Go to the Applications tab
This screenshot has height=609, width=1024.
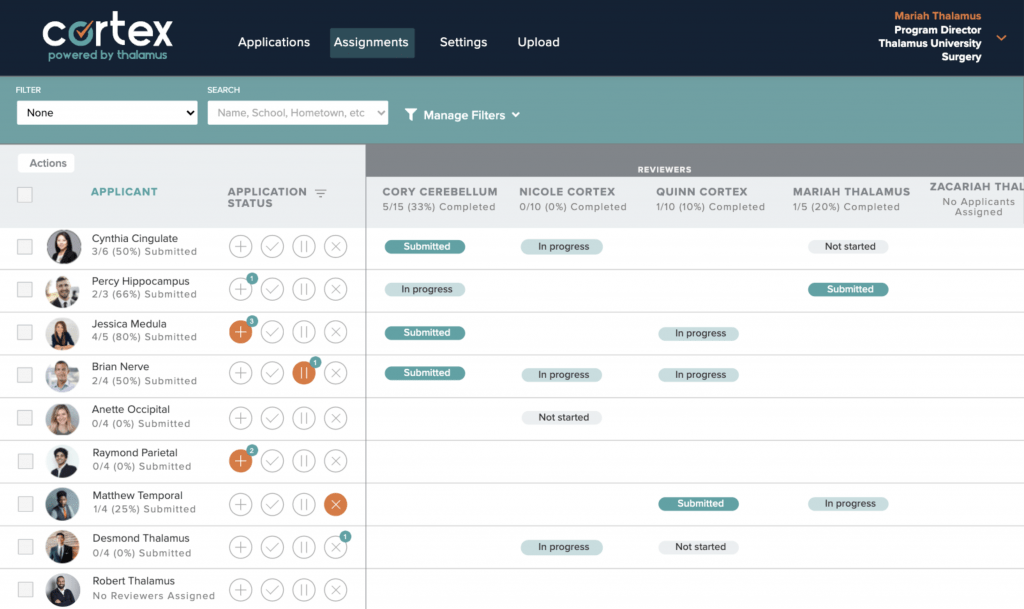(x=274, y=42)
